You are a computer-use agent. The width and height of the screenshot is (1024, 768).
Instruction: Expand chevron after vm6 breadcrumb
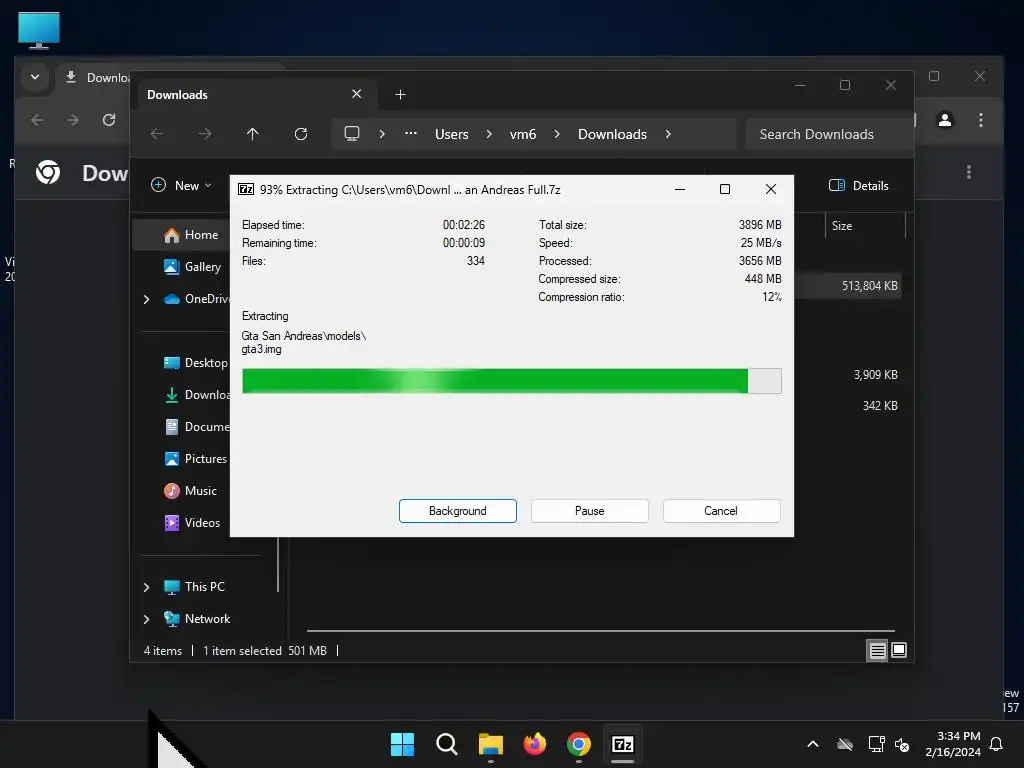(557, 134)
